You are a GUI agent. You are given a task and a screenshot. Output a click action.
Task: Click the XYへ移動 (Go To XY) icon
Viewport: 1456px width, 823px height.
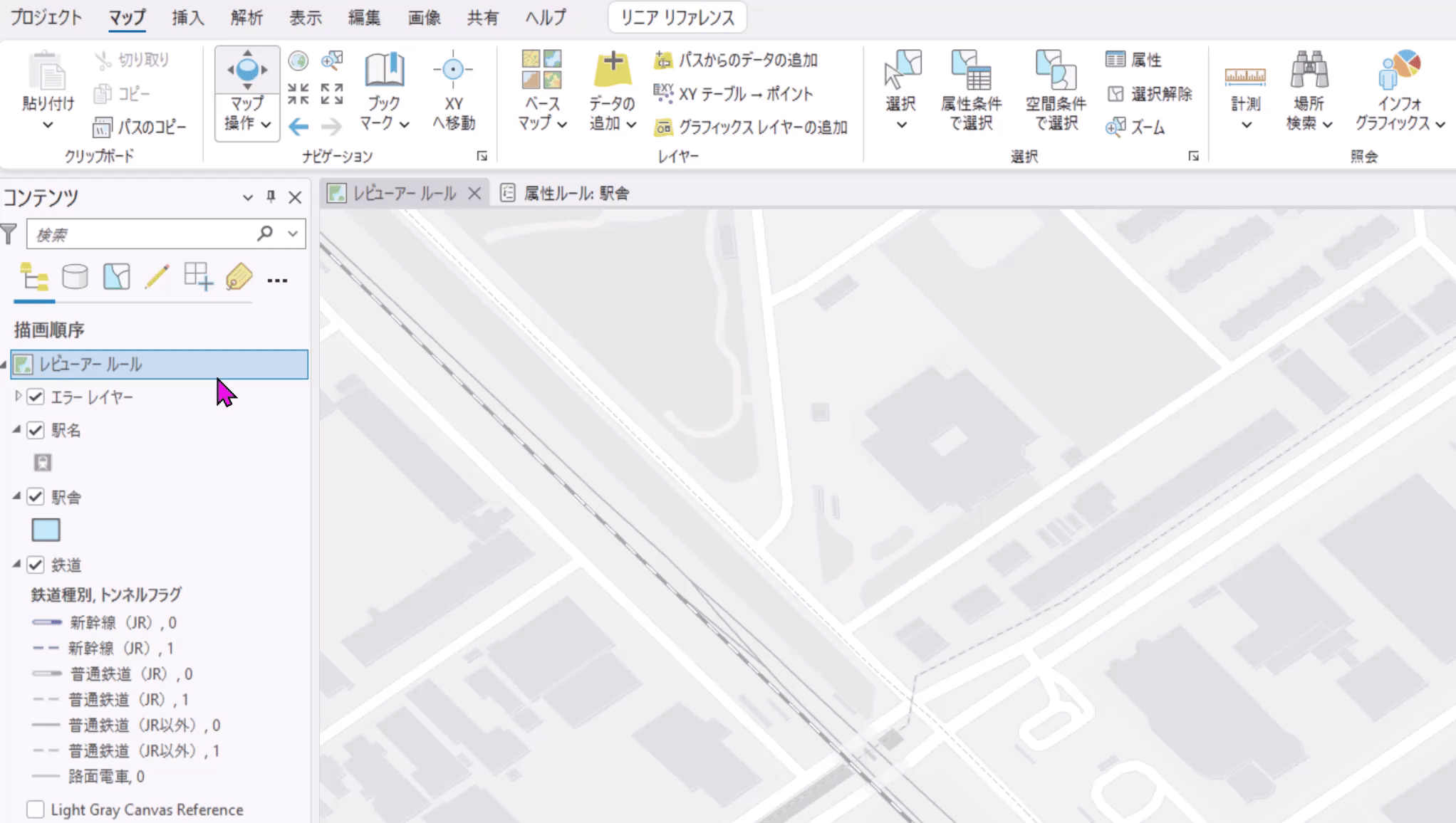point(453,70)
